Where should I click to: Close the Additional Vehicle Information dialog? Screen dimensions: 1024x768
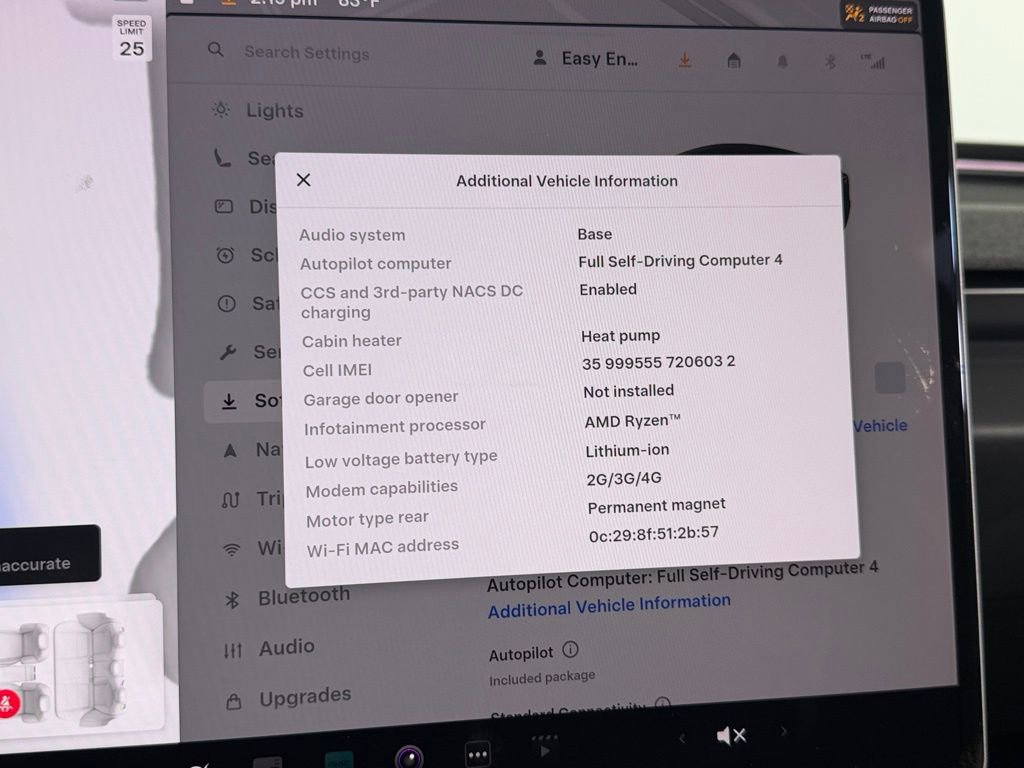(x=303, y=180)
